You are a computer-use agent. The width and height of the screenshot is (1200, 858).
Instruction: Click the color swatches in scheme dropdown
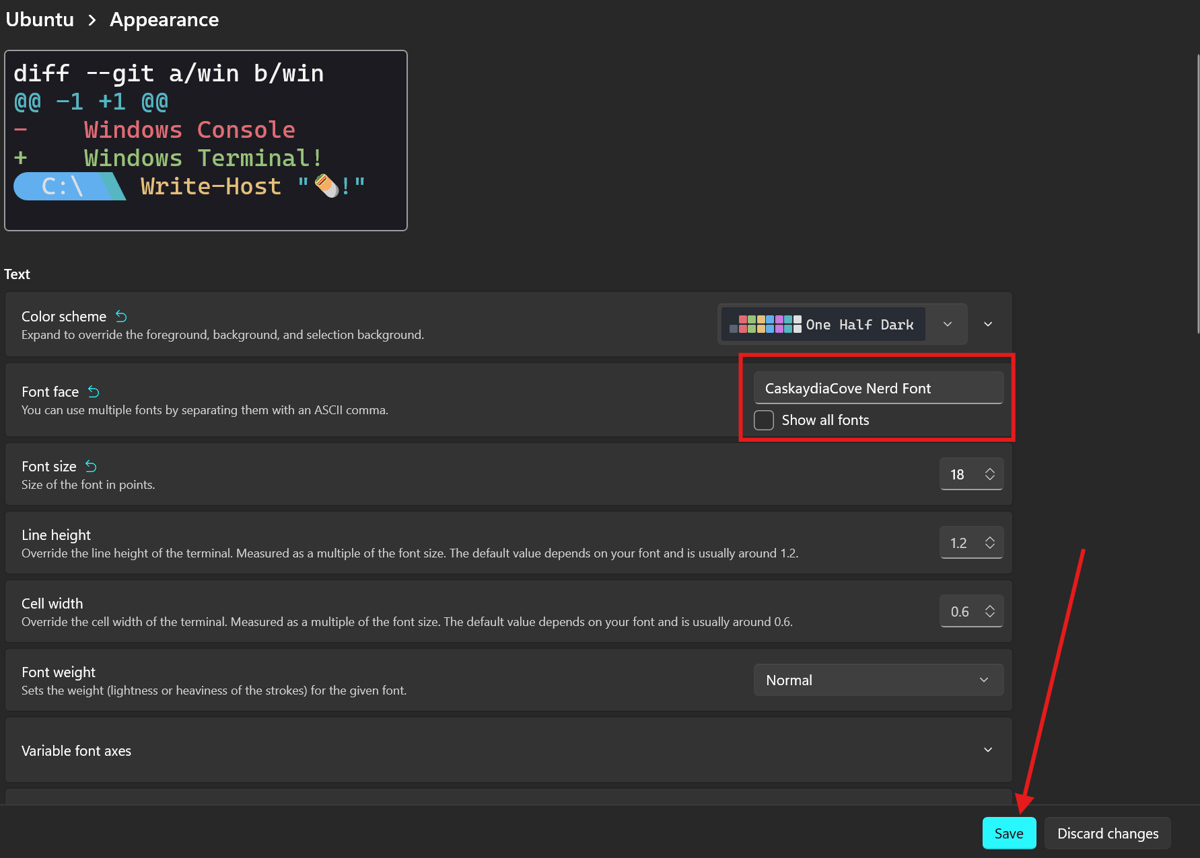[765, 324]
